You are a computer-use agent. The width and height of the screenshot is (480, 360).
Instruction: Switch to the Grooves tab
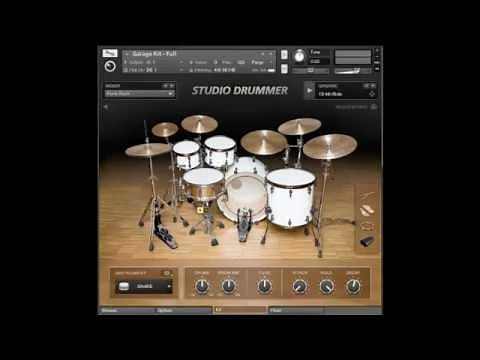coord(127,310)
